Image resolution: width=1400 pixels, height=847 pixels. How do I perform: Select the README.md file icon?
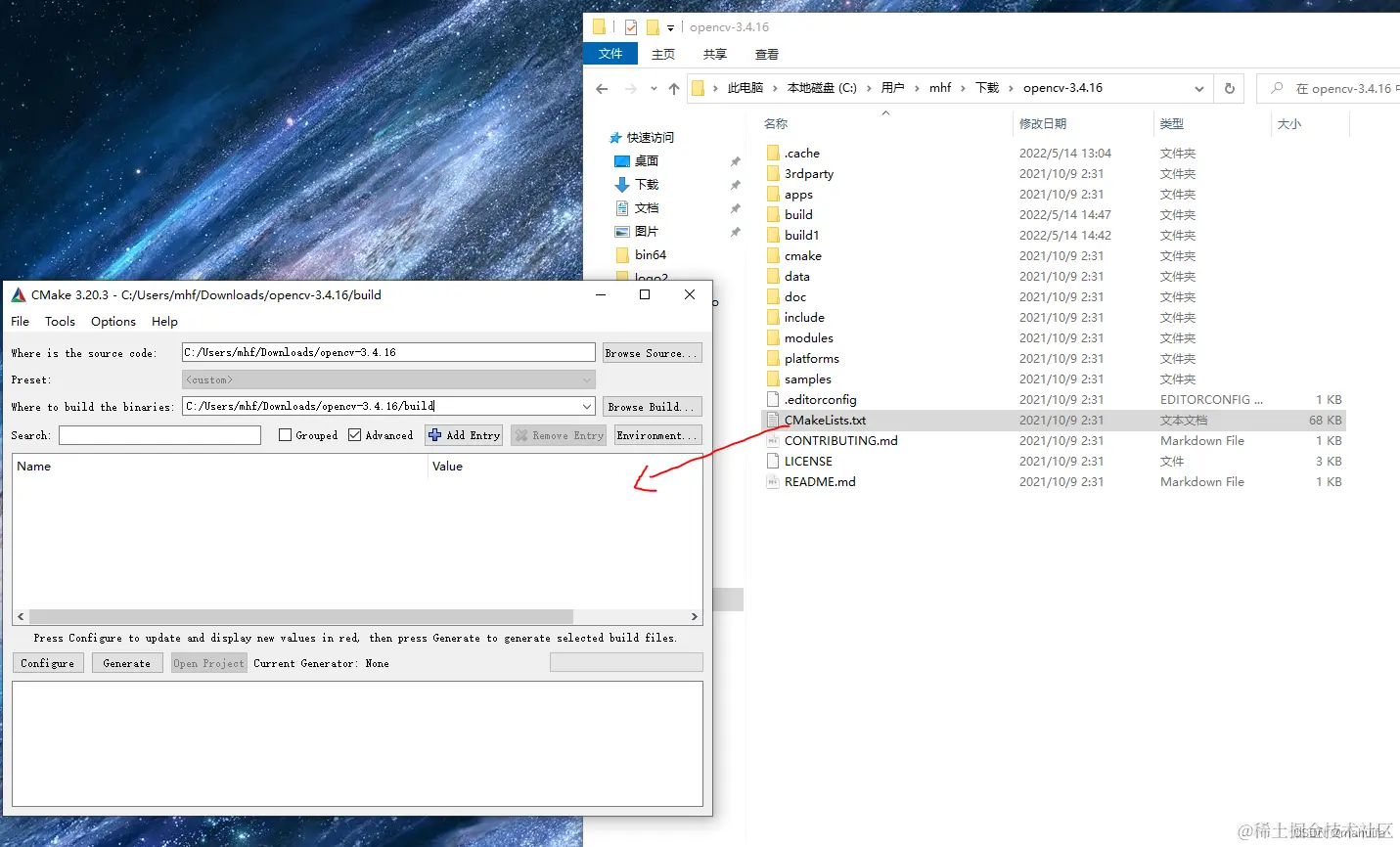(773, 482)
